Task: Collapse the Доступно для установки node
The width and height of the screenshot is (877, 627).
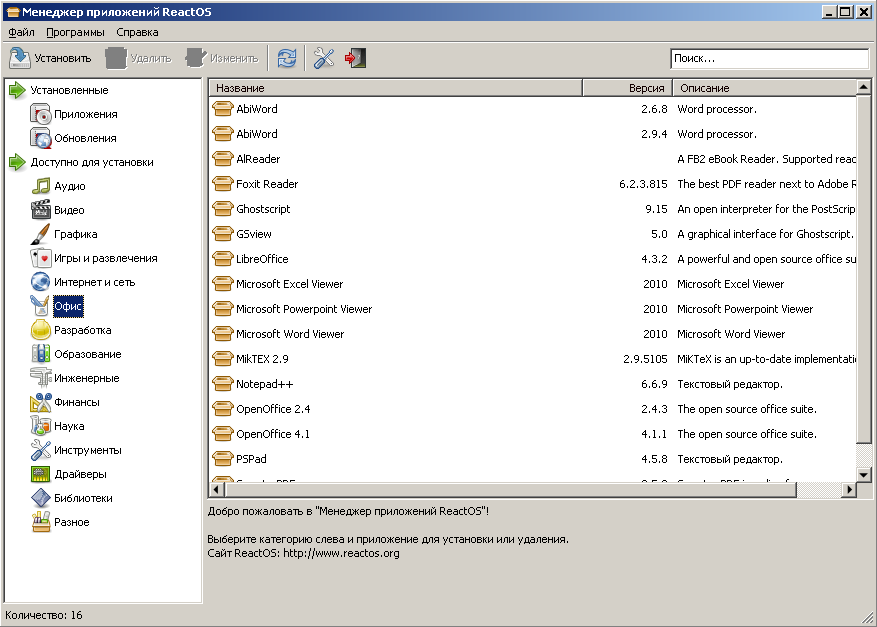Action: [17, 162]
